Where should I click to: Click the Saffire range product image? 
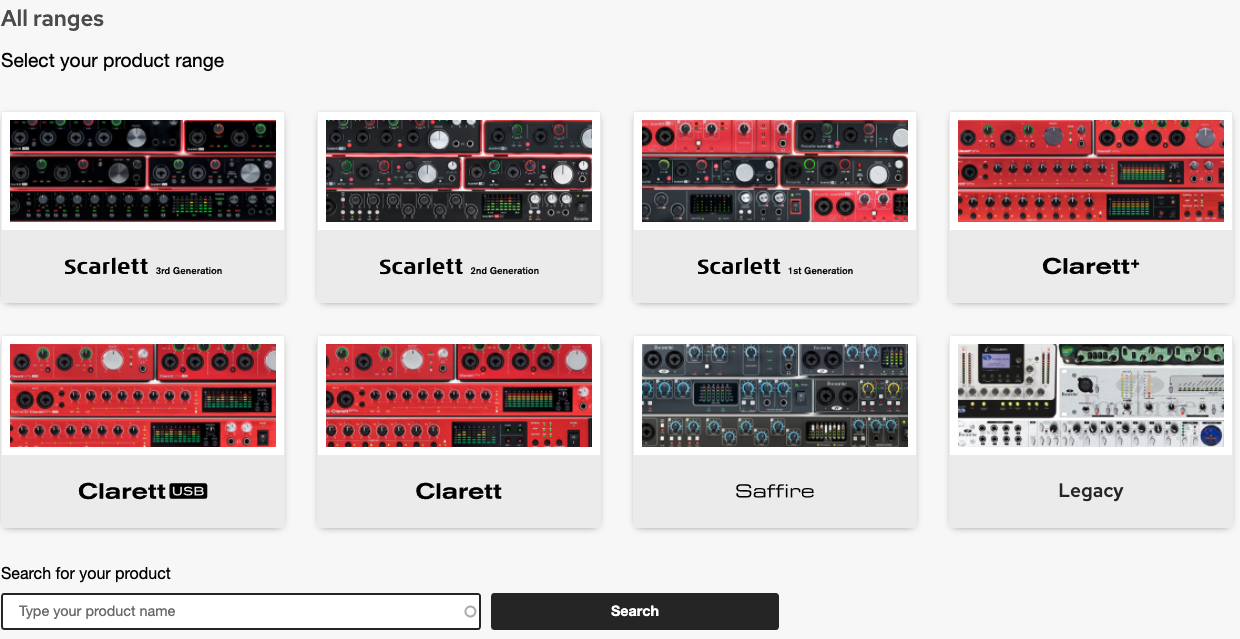[775, 395]
